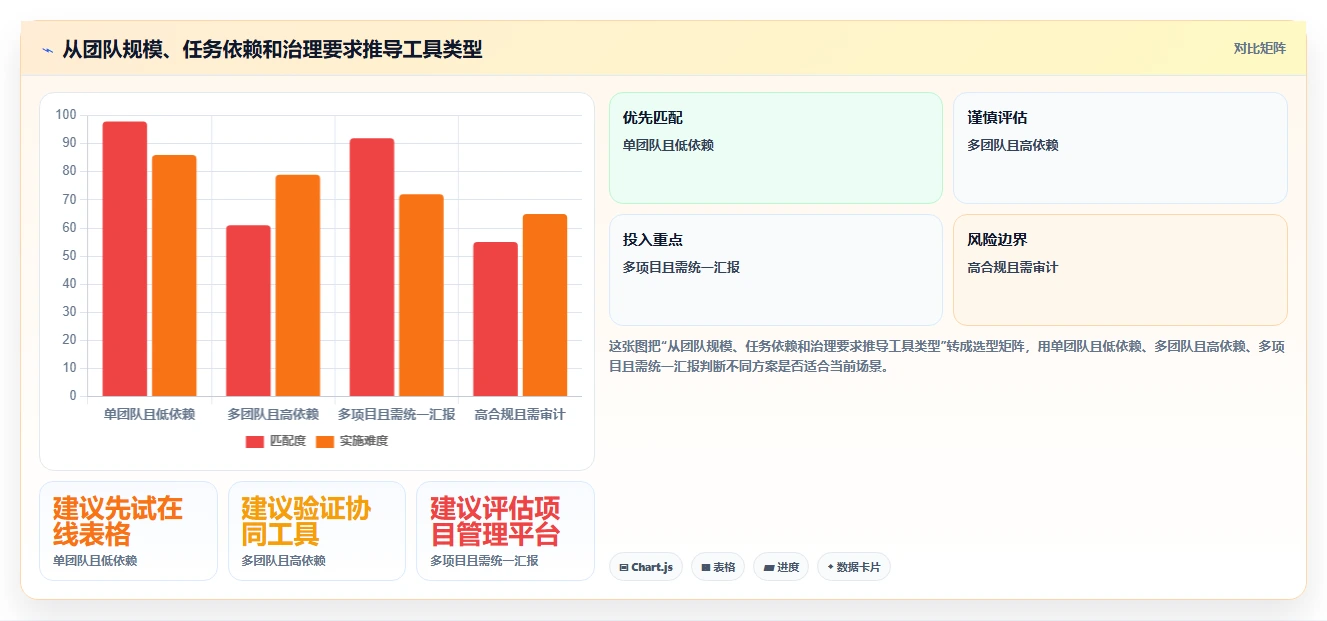Click the x-axis label 多团队且高依赖
Image resolution: width=1327 pixels, height=621 pixels.
coord(273,414)
